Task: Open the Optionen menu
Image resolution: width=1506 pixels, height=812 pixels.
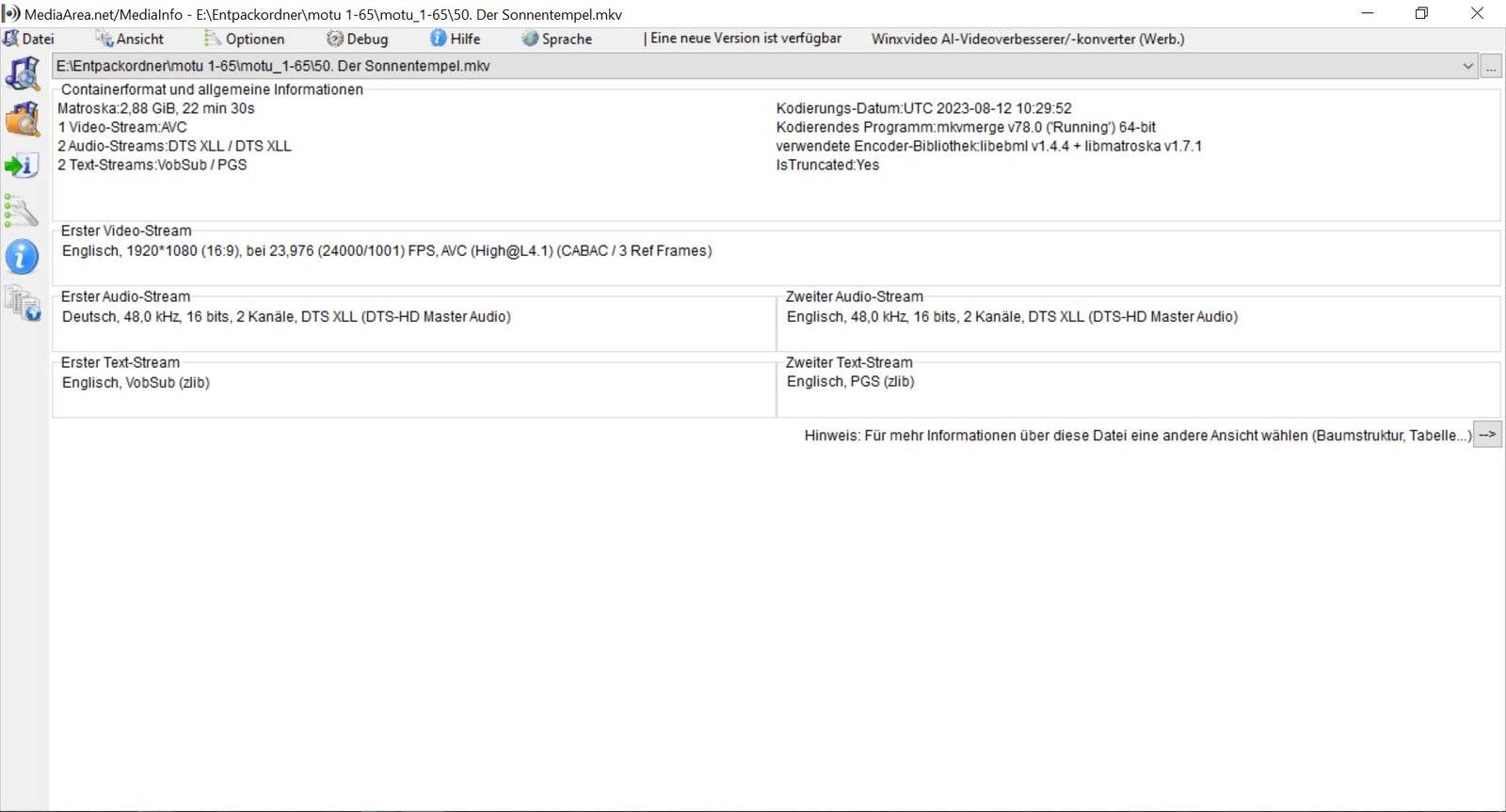Action: pyautogui.click(x=244, y=39)
